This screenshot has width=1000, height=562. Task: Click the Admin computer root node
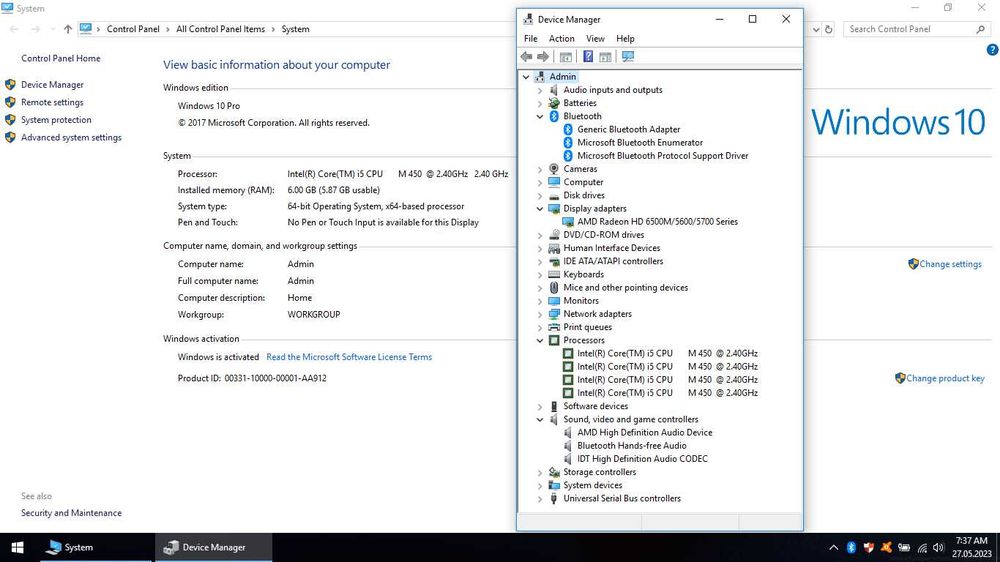point(562,77)
